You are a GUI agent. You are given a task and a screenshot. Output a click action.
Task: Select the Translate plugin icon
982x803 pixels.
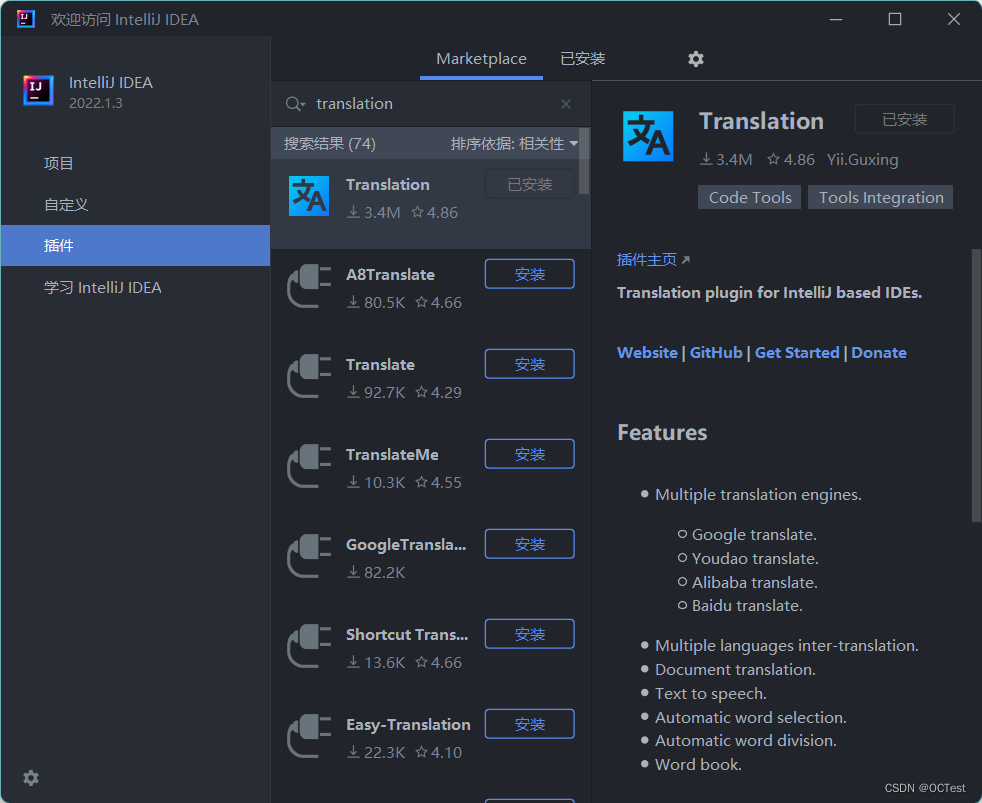pos(309,376)
